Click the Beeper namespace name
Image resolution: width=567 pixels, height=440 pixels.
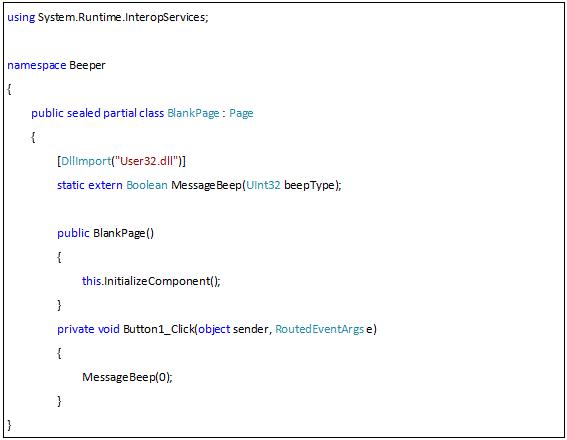(x=87, y=65)
